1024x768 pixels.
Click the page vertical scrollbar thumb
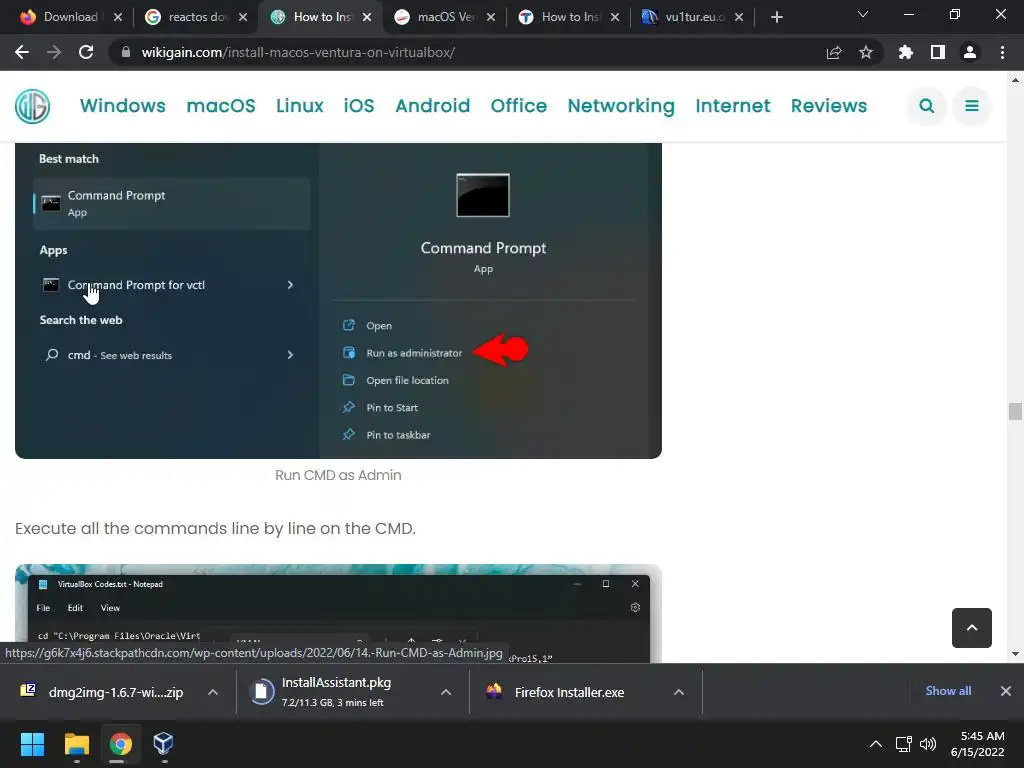(1015, 411)
